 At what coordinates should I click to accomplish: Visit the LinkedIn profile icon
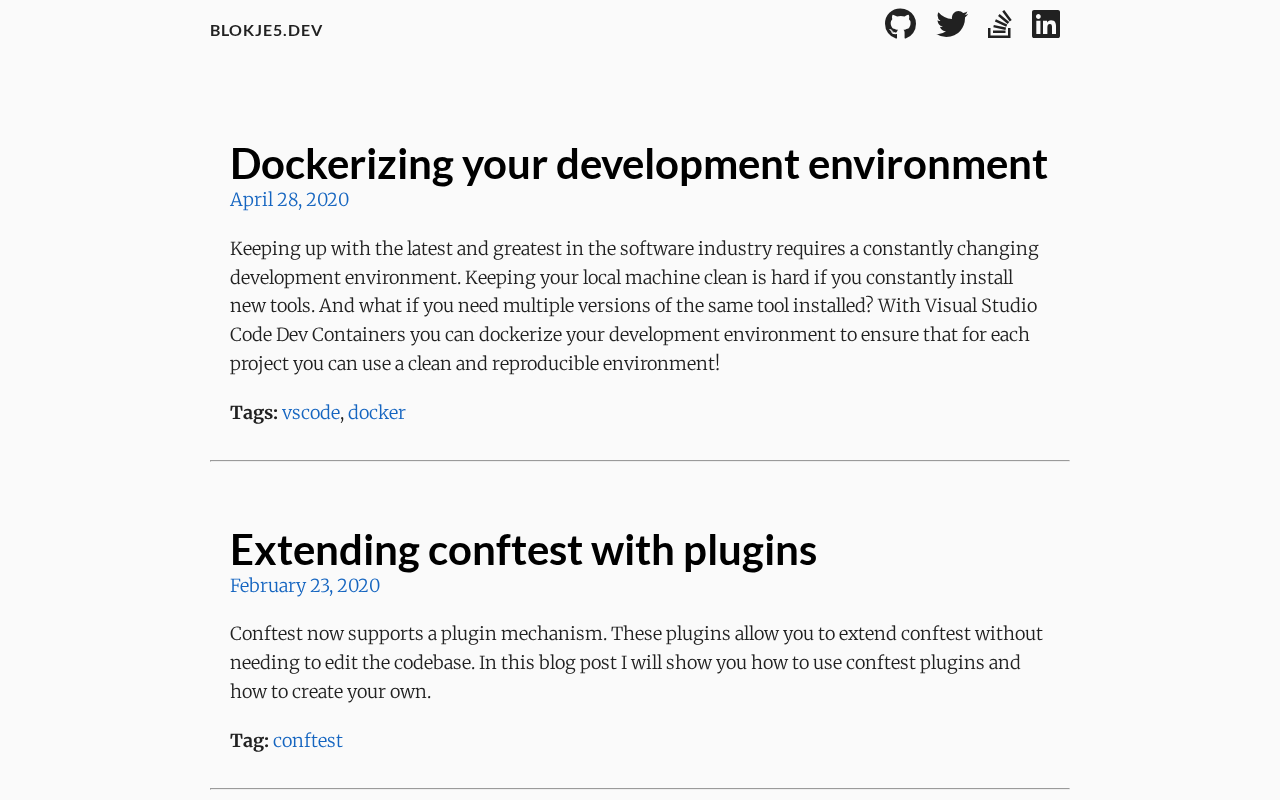point(1046,24)
